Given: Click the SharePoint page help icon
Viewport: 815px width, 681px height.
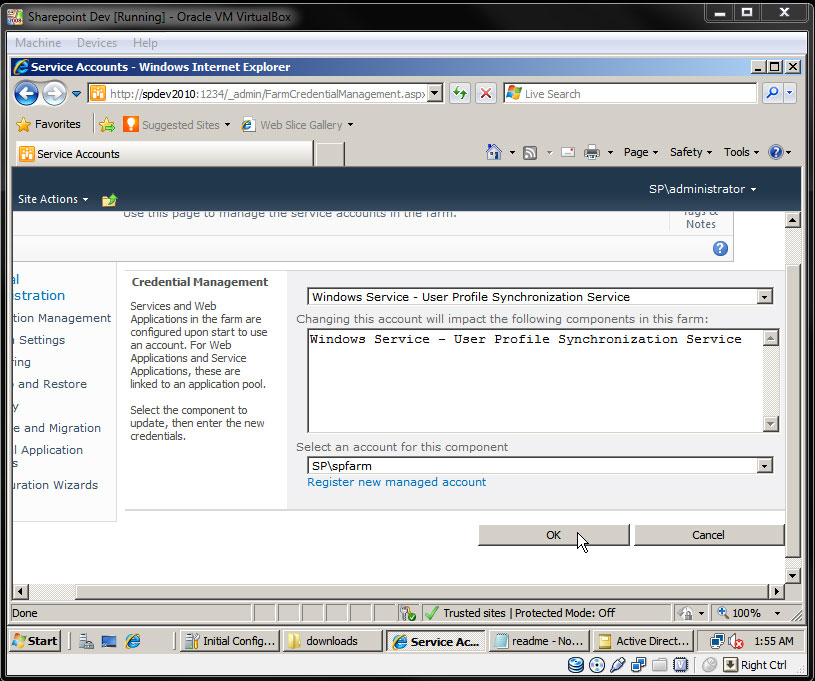Looking at the screenshot, I should click(720, 248).
